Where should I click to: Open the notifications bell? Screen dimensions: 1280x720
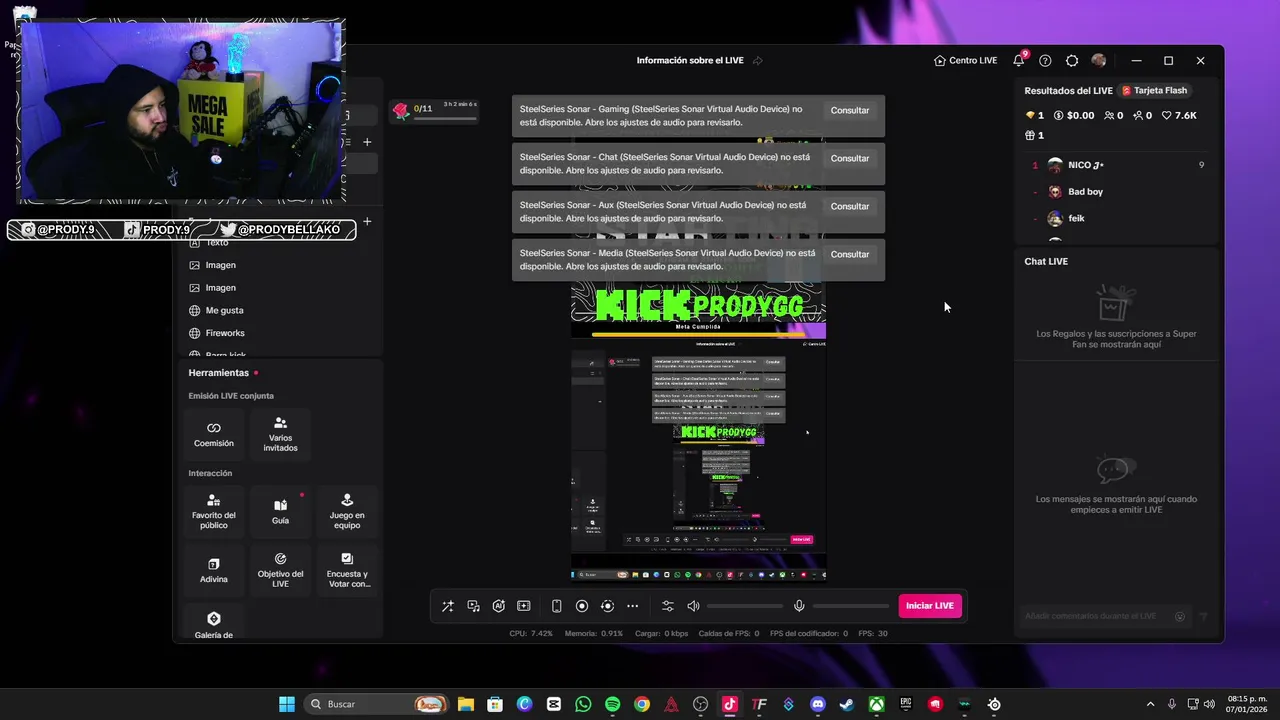[x=1019, y=60]
